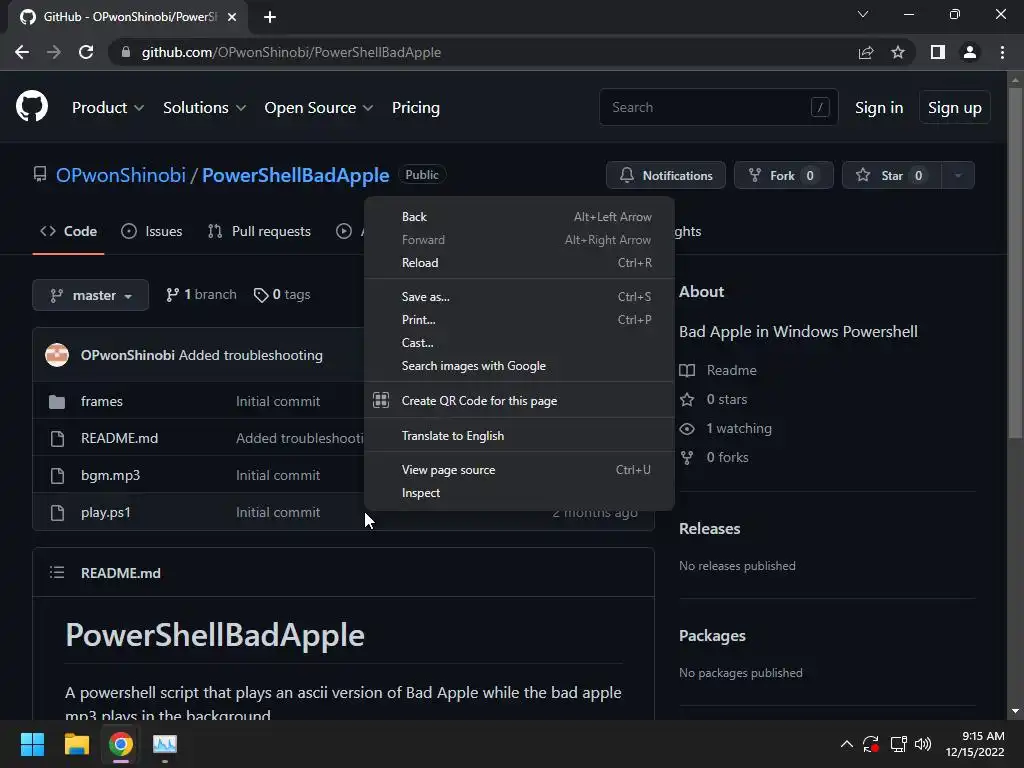The height and width of the screenshot is (768, 1024).
Task: Click the Chrome back arrow
Action: click(22, 52)
